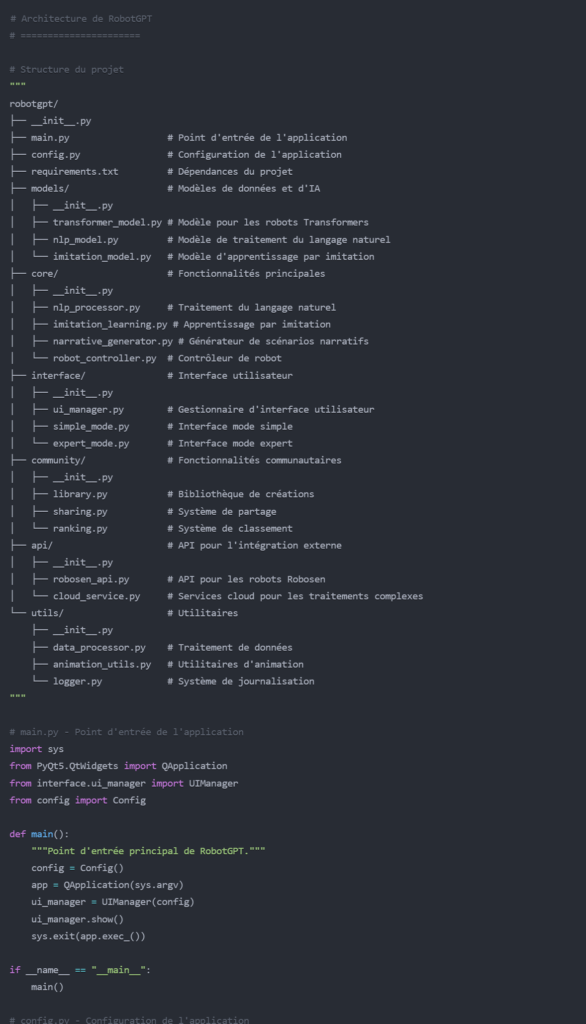Click 'def main():' function definition
The image size is (586, 1024).
(39, 834)
